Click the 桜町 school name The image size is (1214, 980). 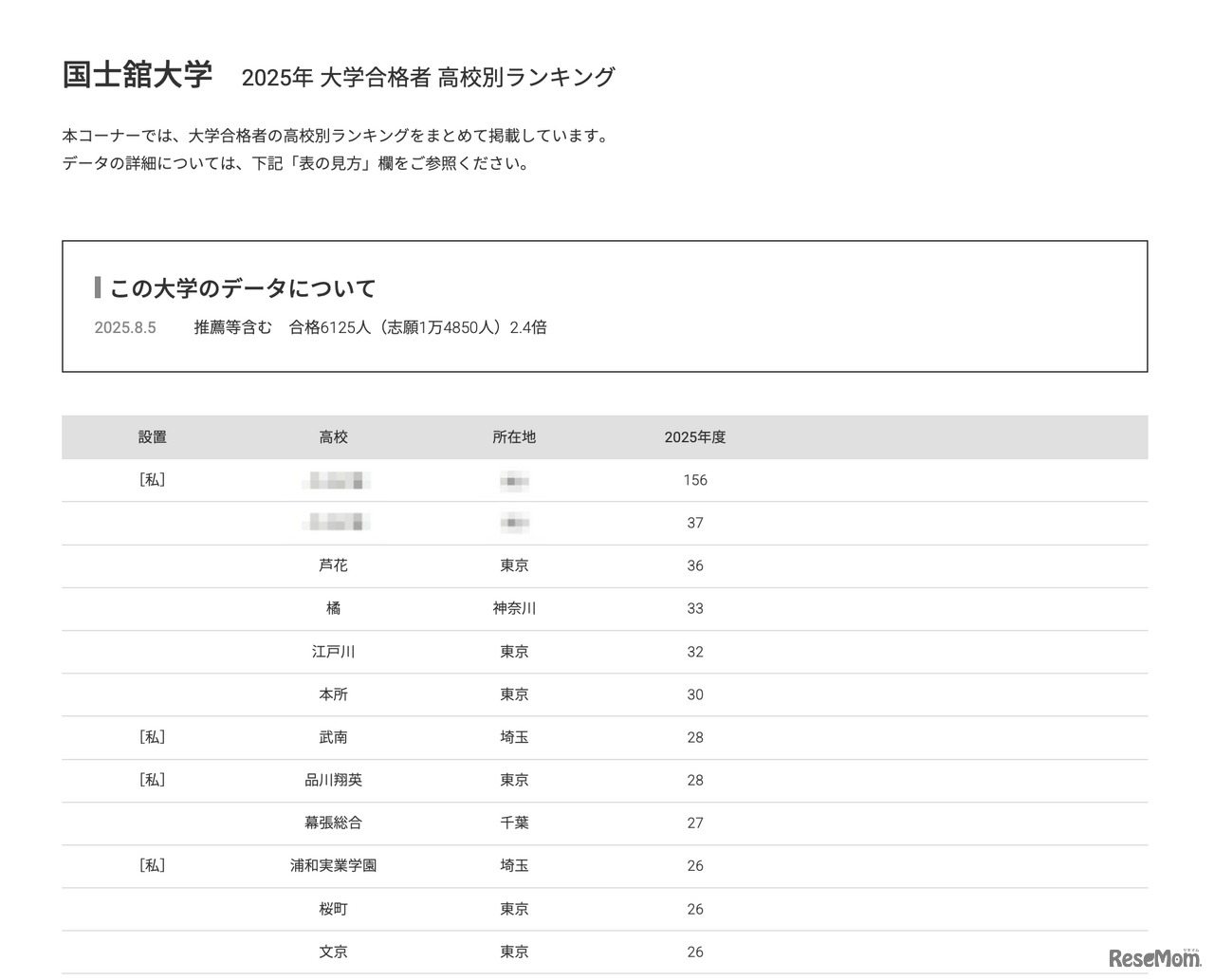334,909
